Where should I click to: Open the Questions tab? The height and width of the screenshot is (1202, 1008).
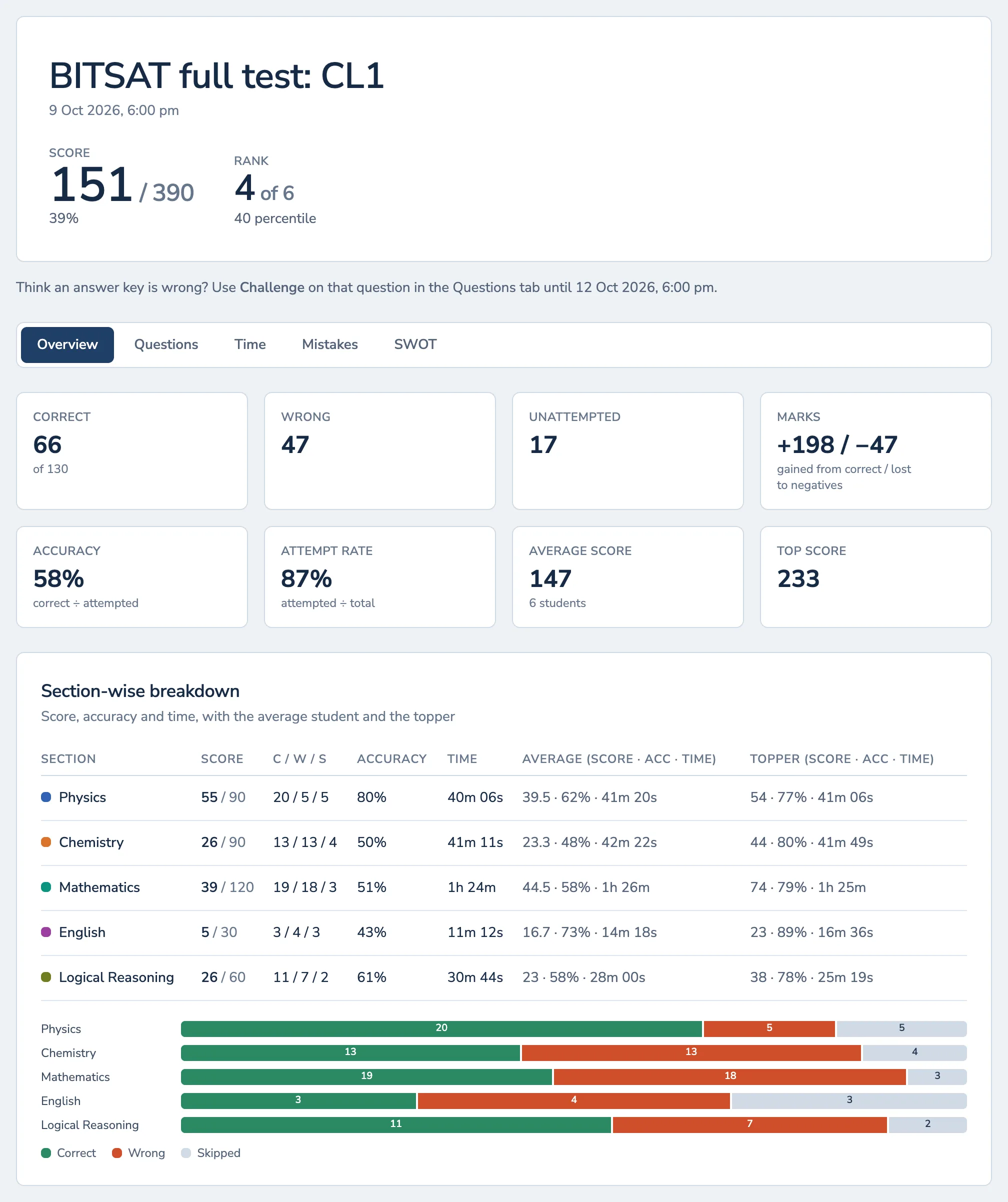(166, 344)
